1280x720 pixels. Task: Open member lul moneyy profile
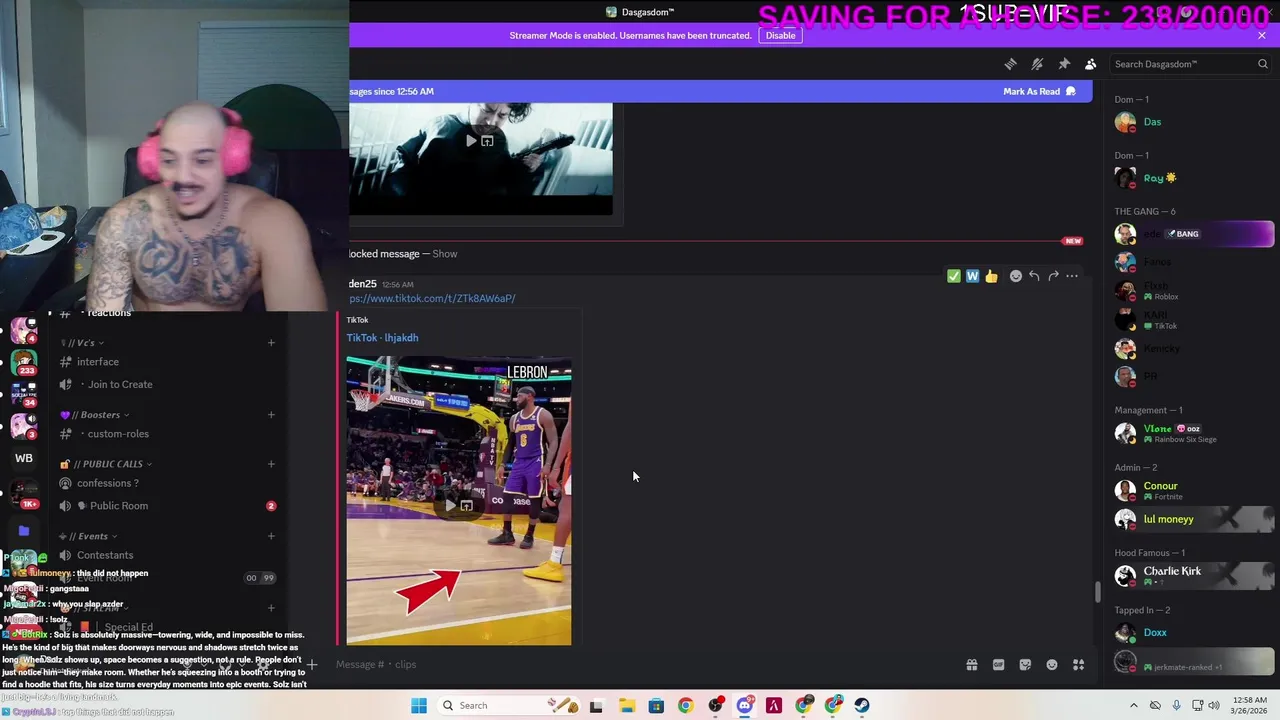click(x=1194, y=520)
